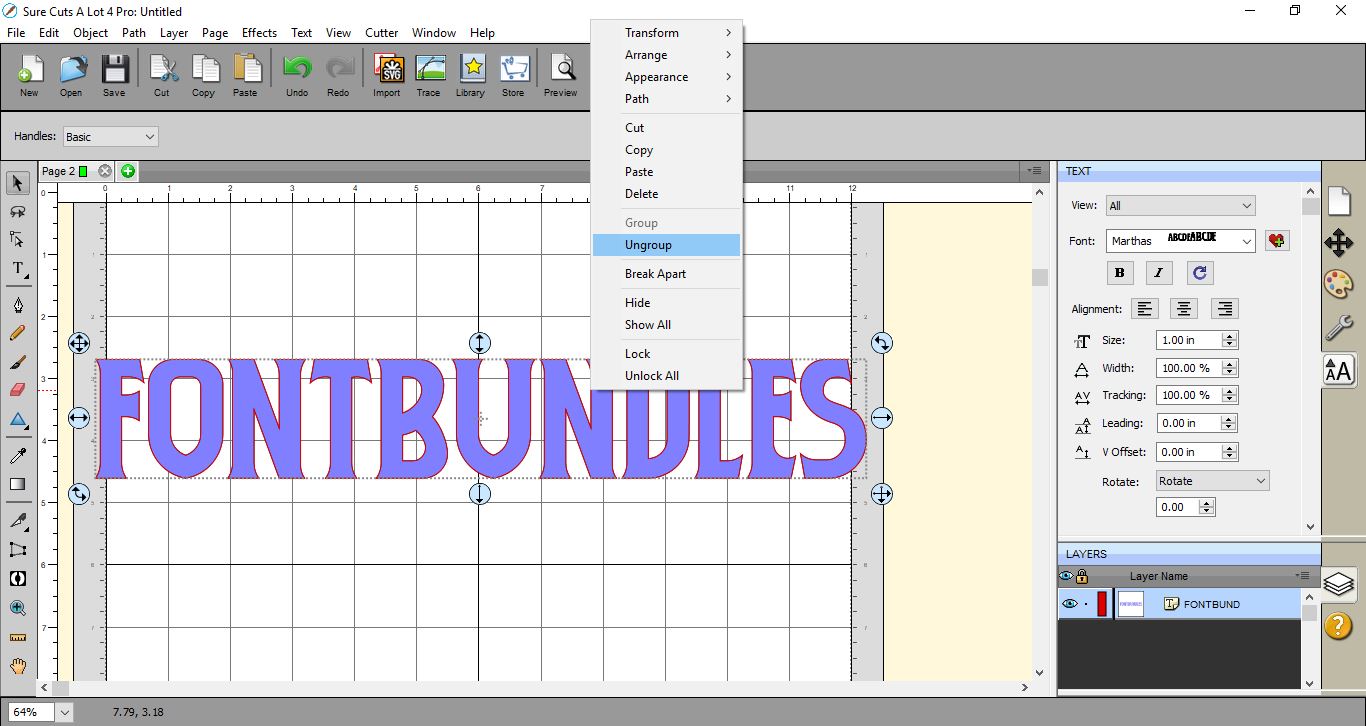Choose Delete in the context menu
This screenshot has height=726, width=1366.
pyautogui.click(x=666, y=194)
